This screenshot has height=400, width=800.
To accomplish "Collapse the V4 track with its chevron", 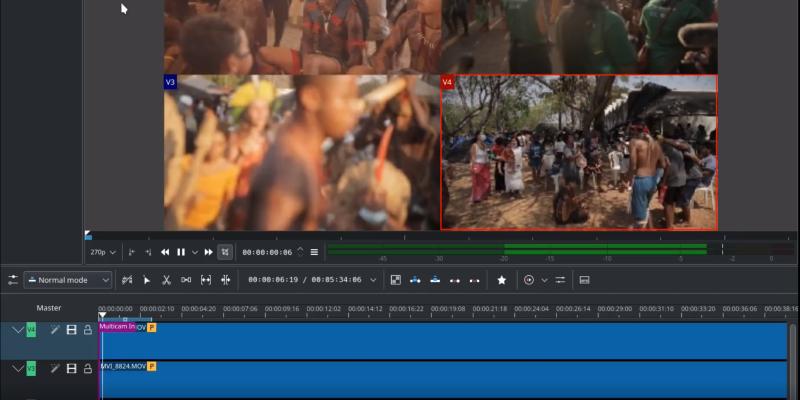I will 17,329.
